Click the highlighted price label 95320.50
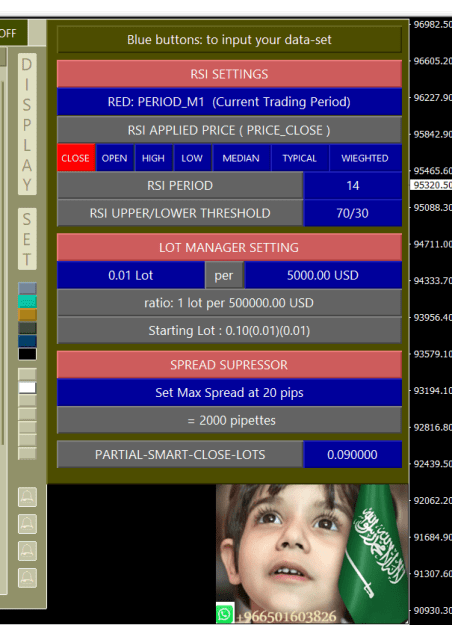 pos(432,185)
